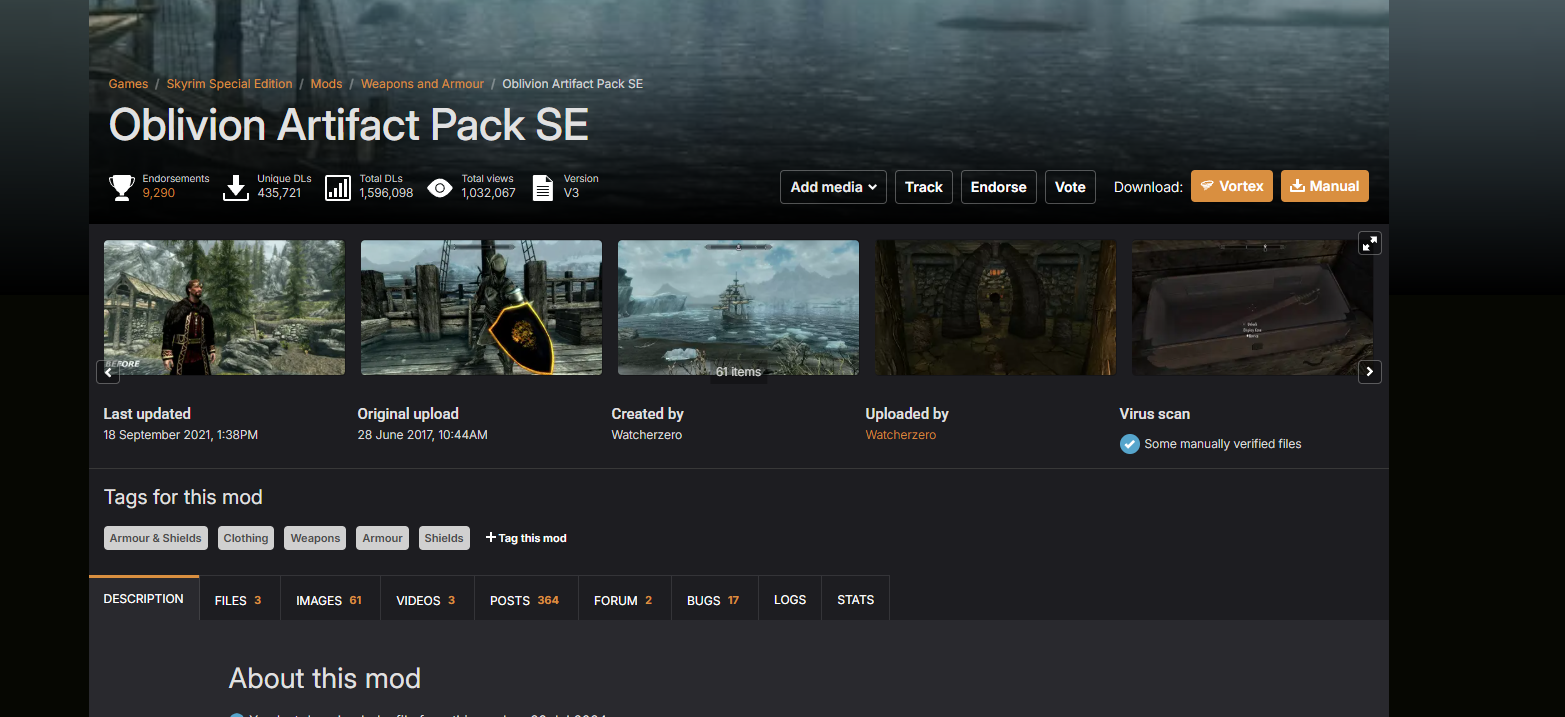The height and width of the screenshot is (717, 1565).
Task: Click the Total views eye icon
Action: [x=440, y=187]
